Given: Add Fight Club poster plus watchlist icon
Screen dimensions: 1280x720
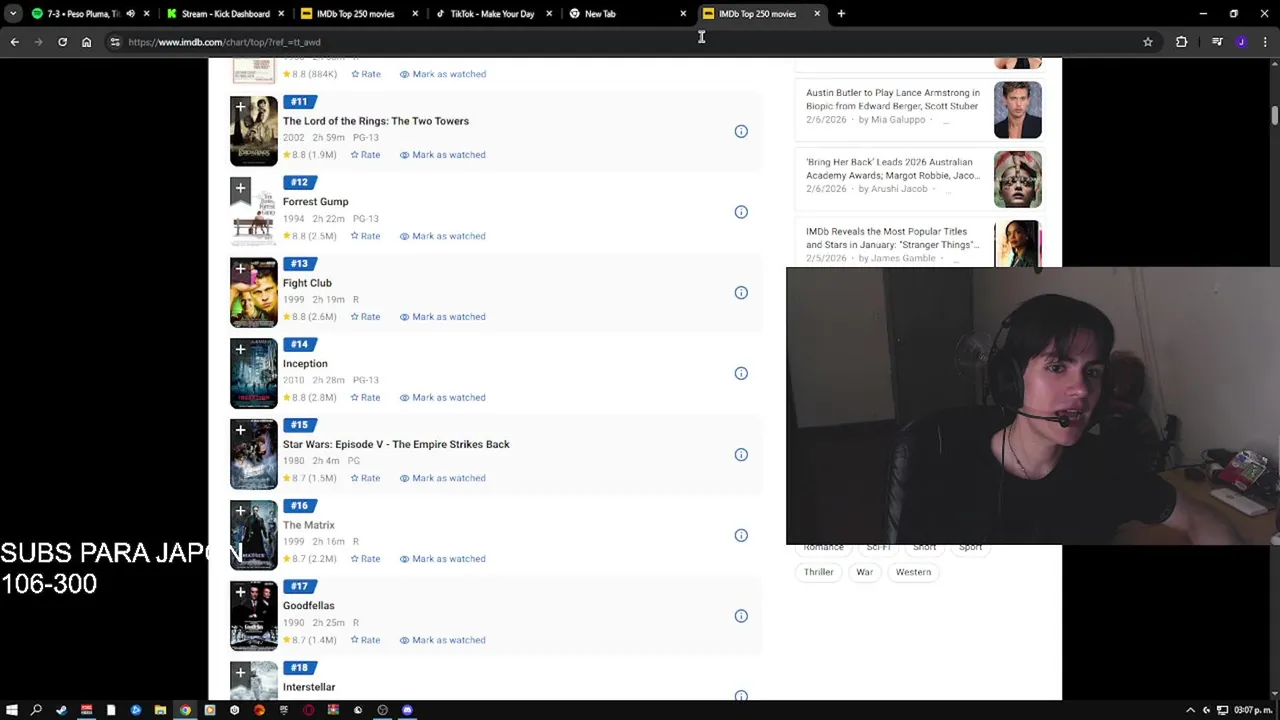Looking at the screenshot, I should point(240,269).
